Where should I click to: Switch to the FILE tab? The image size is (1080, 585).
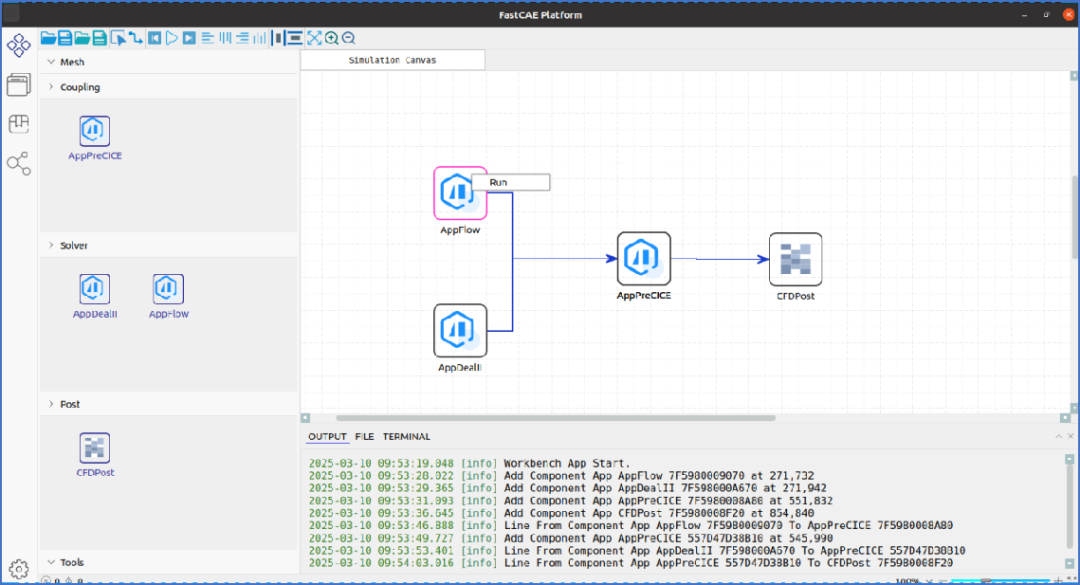pyautogui.click(x=364, y=436)
